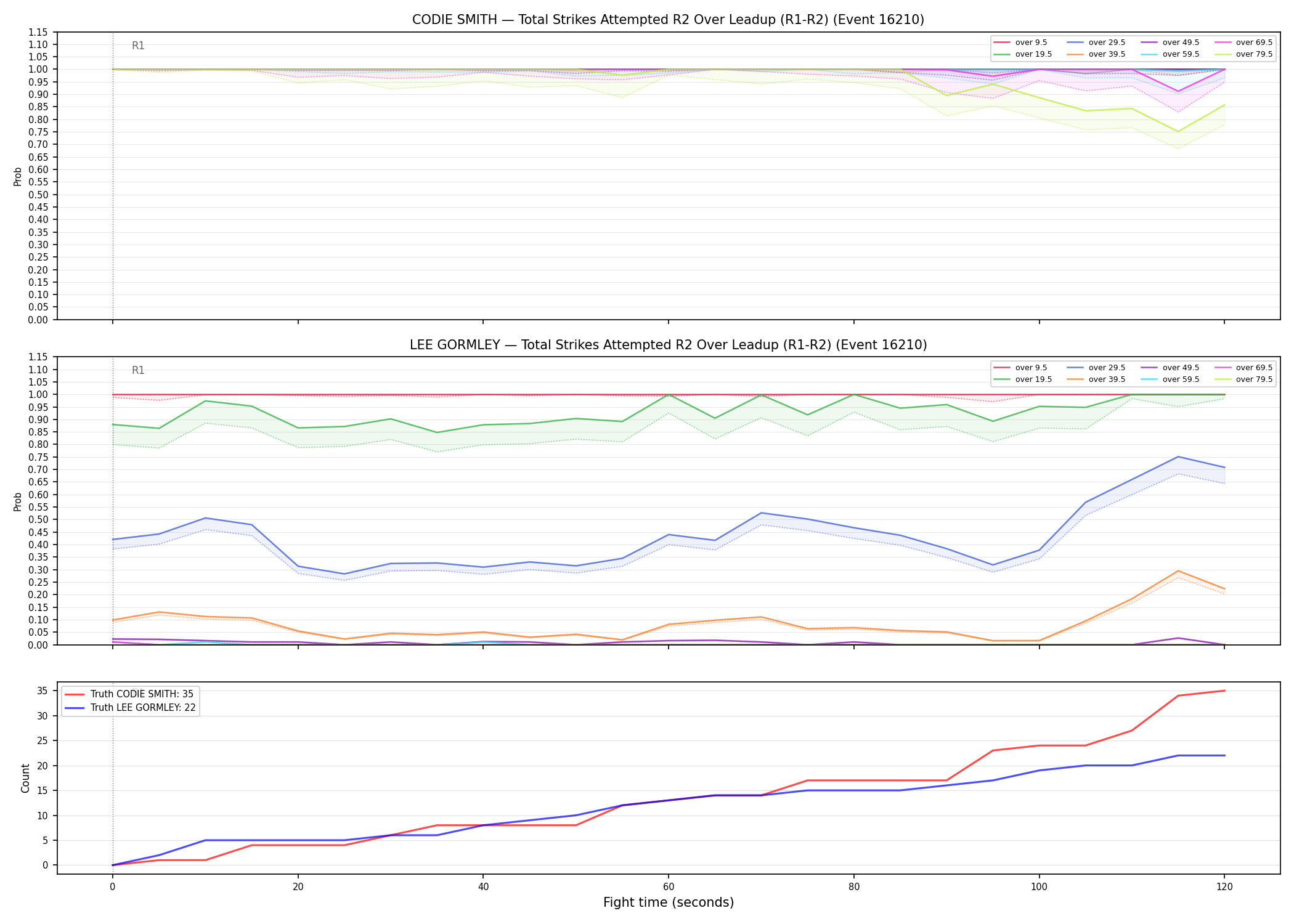Screen dimensions: 1294x924
Task: Click the LEE GORMLEY chart title
Action: click(x=668, y=345)
